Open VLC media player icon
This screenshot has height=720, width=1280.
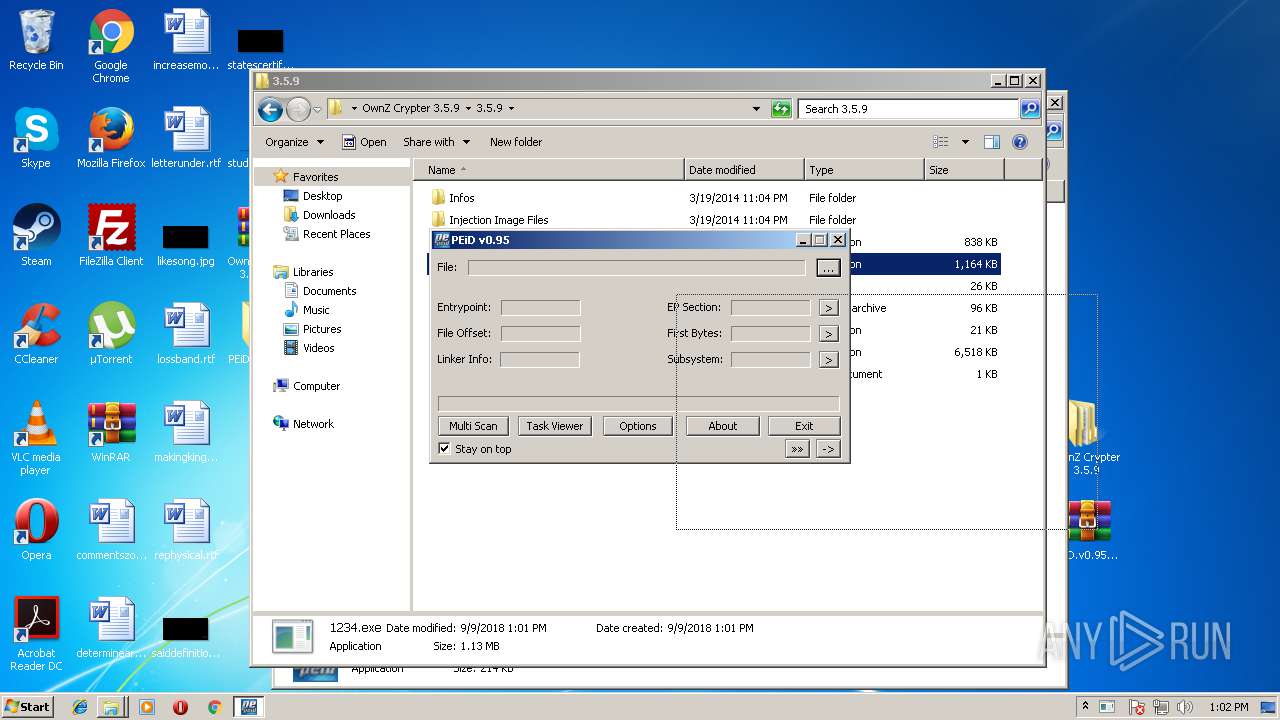pos(36,438)
